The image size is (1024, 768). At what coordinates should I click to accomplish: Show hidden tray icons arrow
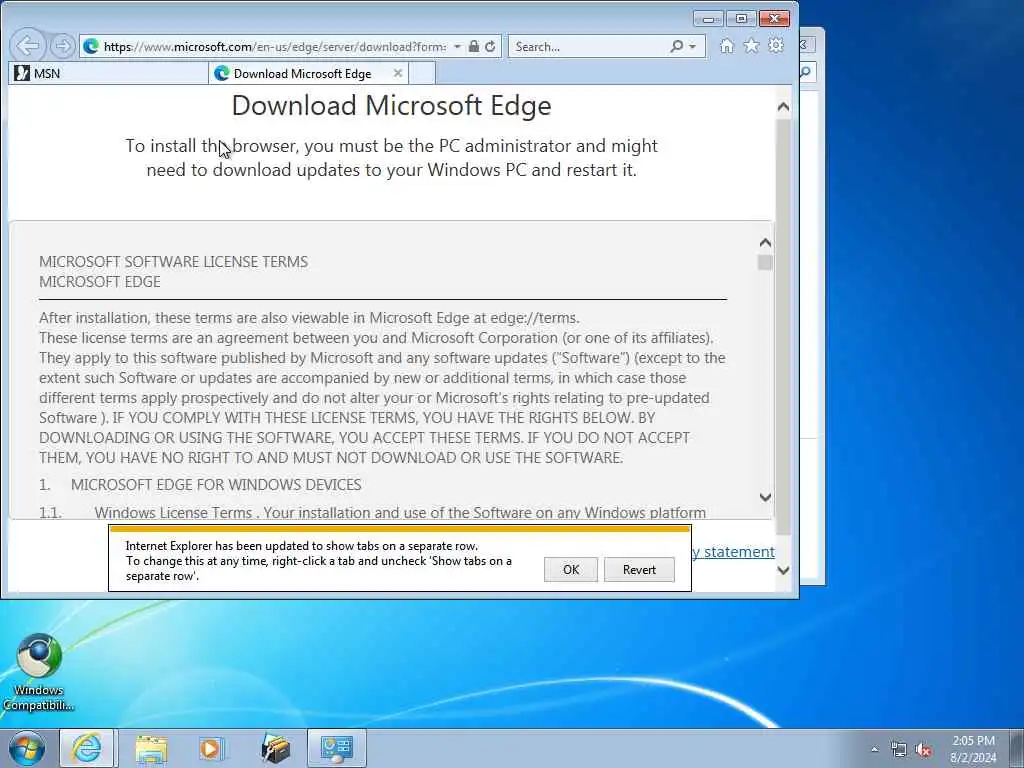point(874,749)
